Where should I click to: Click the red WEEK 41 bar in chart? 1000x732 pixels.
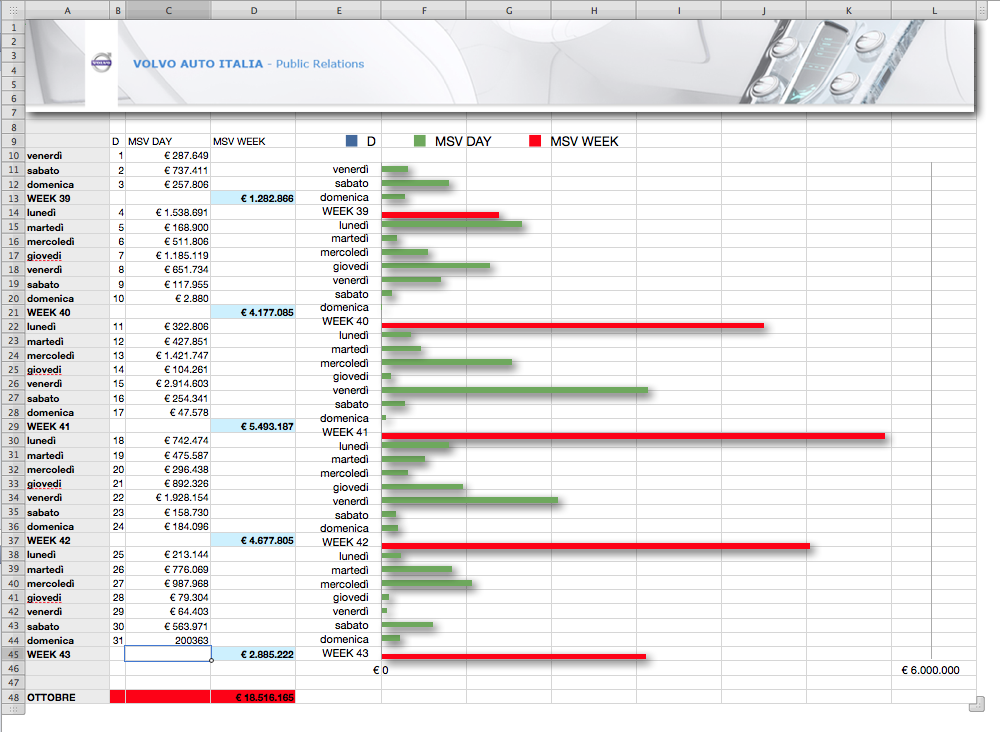tap(633, 436)
